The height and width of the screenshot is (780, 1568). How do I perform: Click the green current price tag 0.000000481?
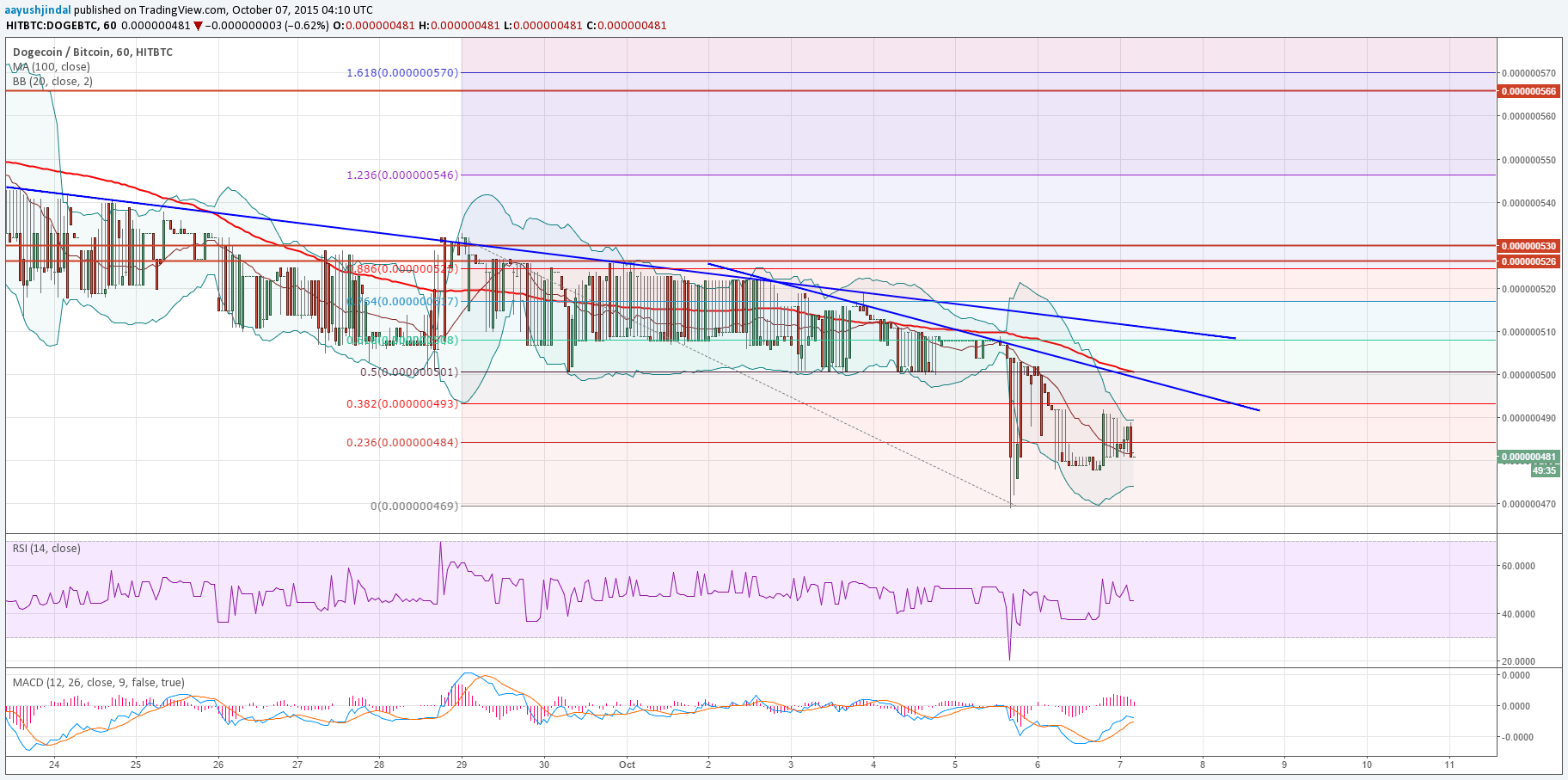tap(1528, 457)
